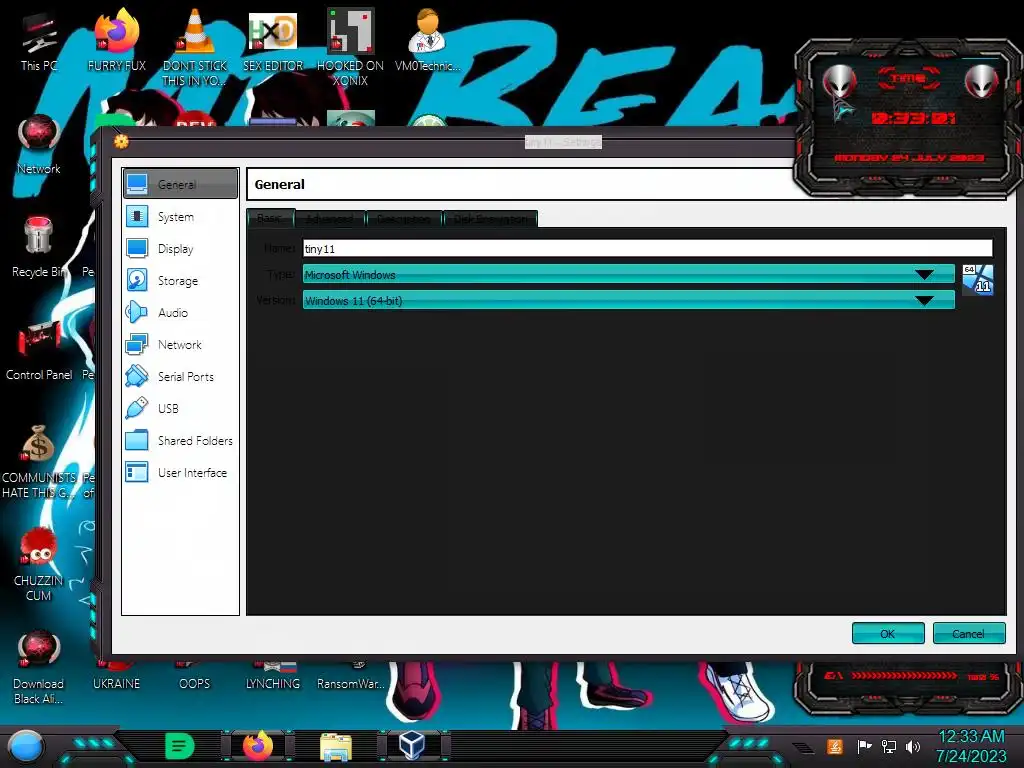Select the This PC desktop icon

point(39,42)
